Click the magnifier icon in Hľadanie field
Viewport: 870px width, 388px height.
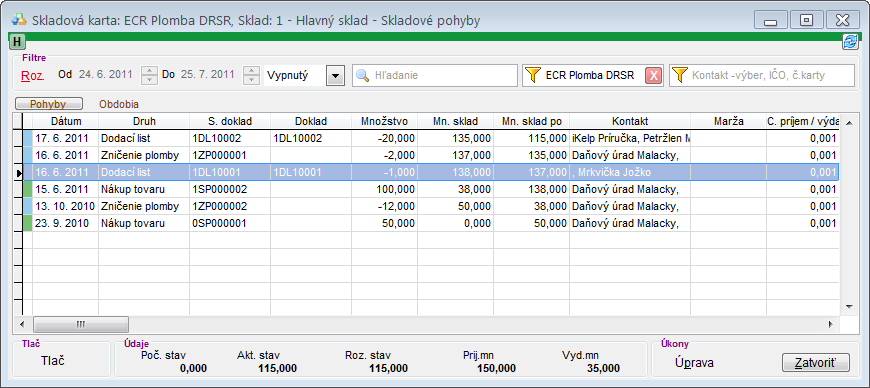[362, 75]
